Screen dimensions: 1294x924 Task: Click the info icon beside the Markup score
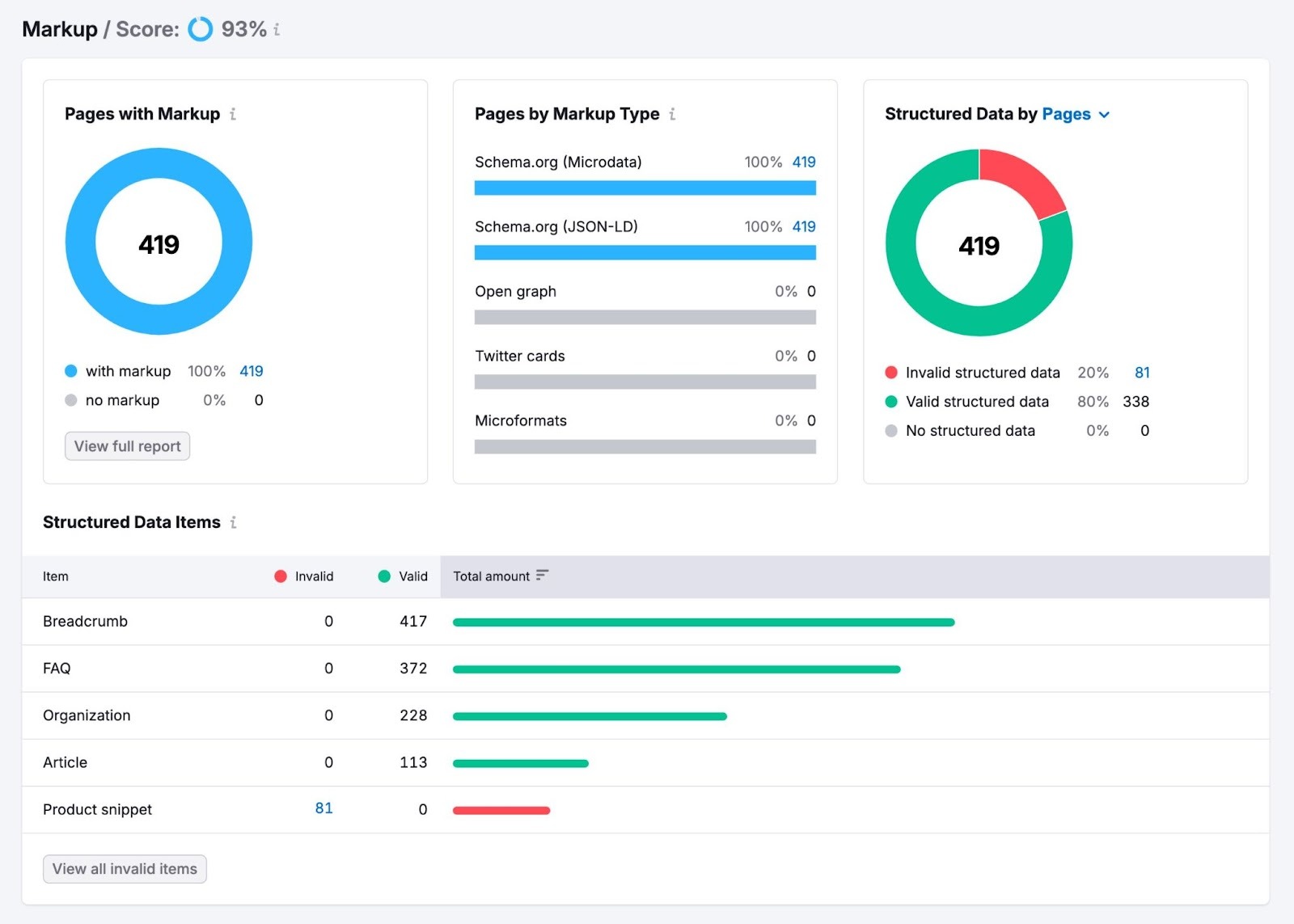[x=276, y=29]
